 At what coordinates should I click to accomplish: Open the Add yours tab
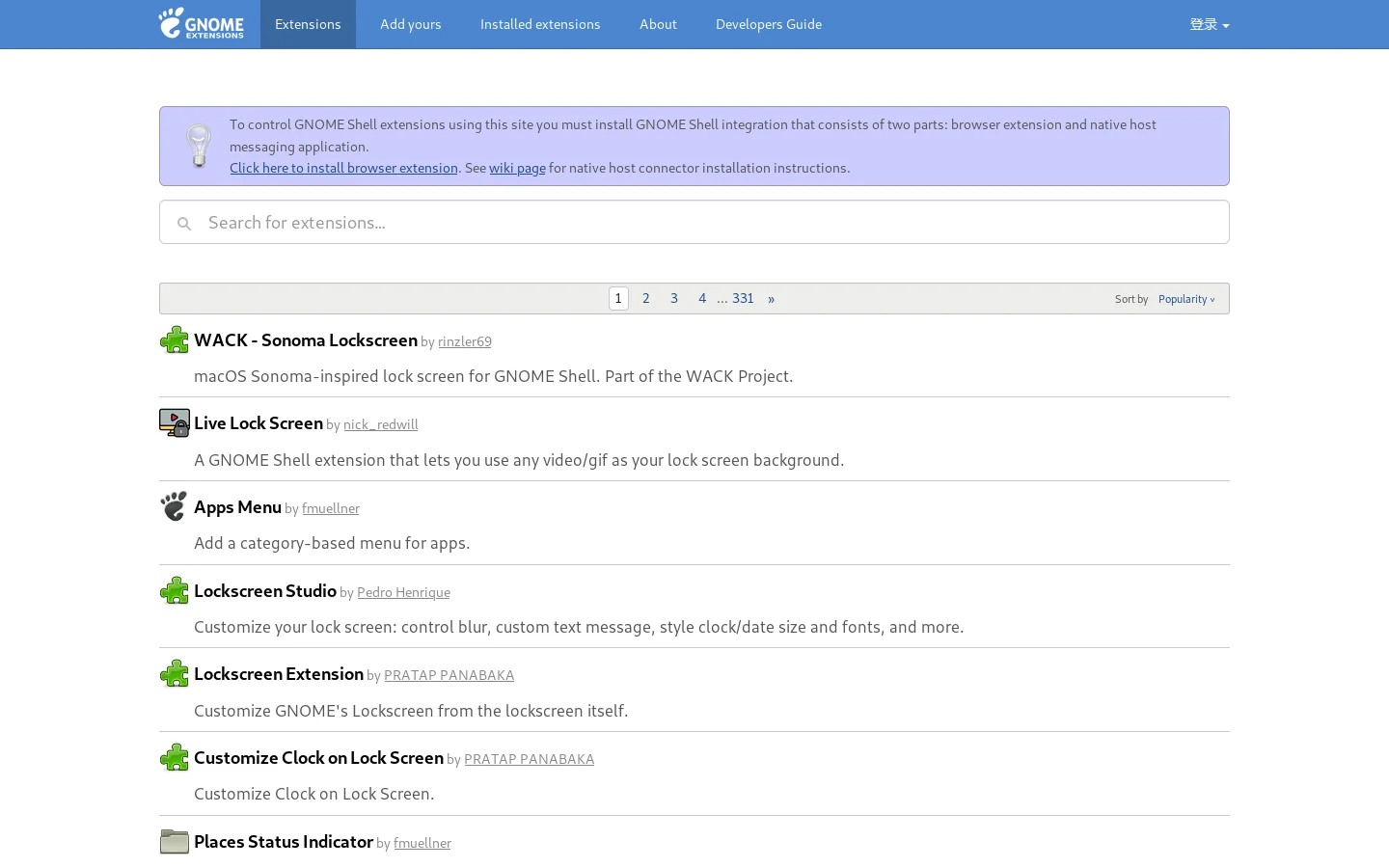click(x=411, y=24)
